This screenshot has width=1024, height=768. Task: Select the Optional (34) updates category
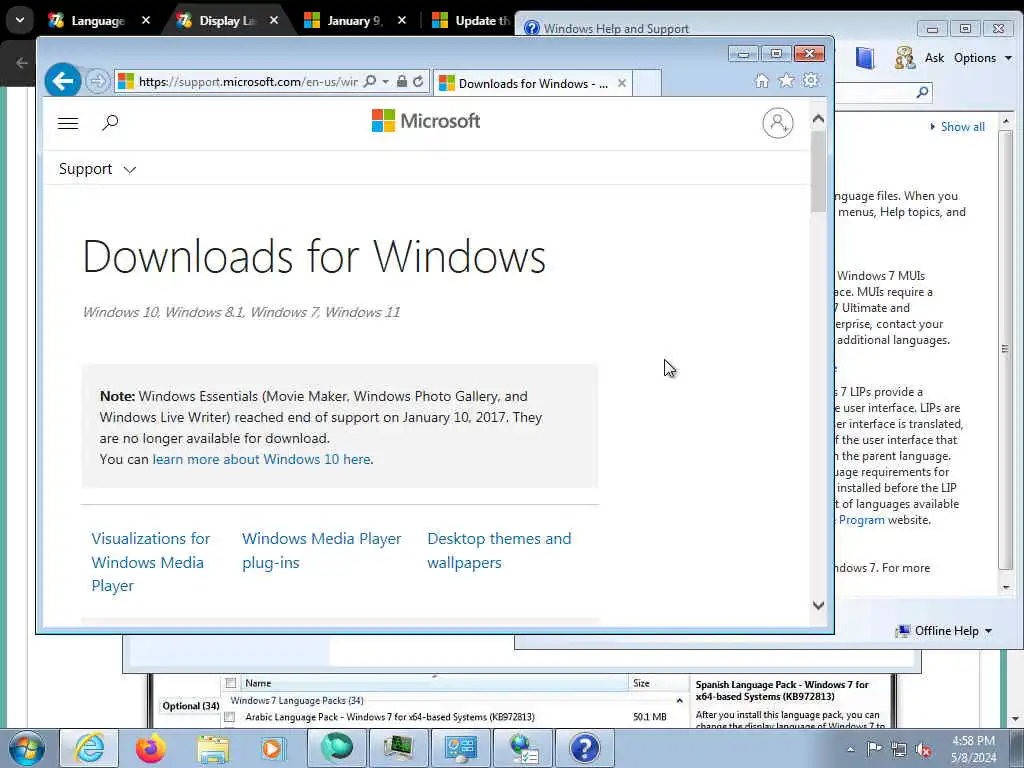pyautogui.click(x=191, y=706)
